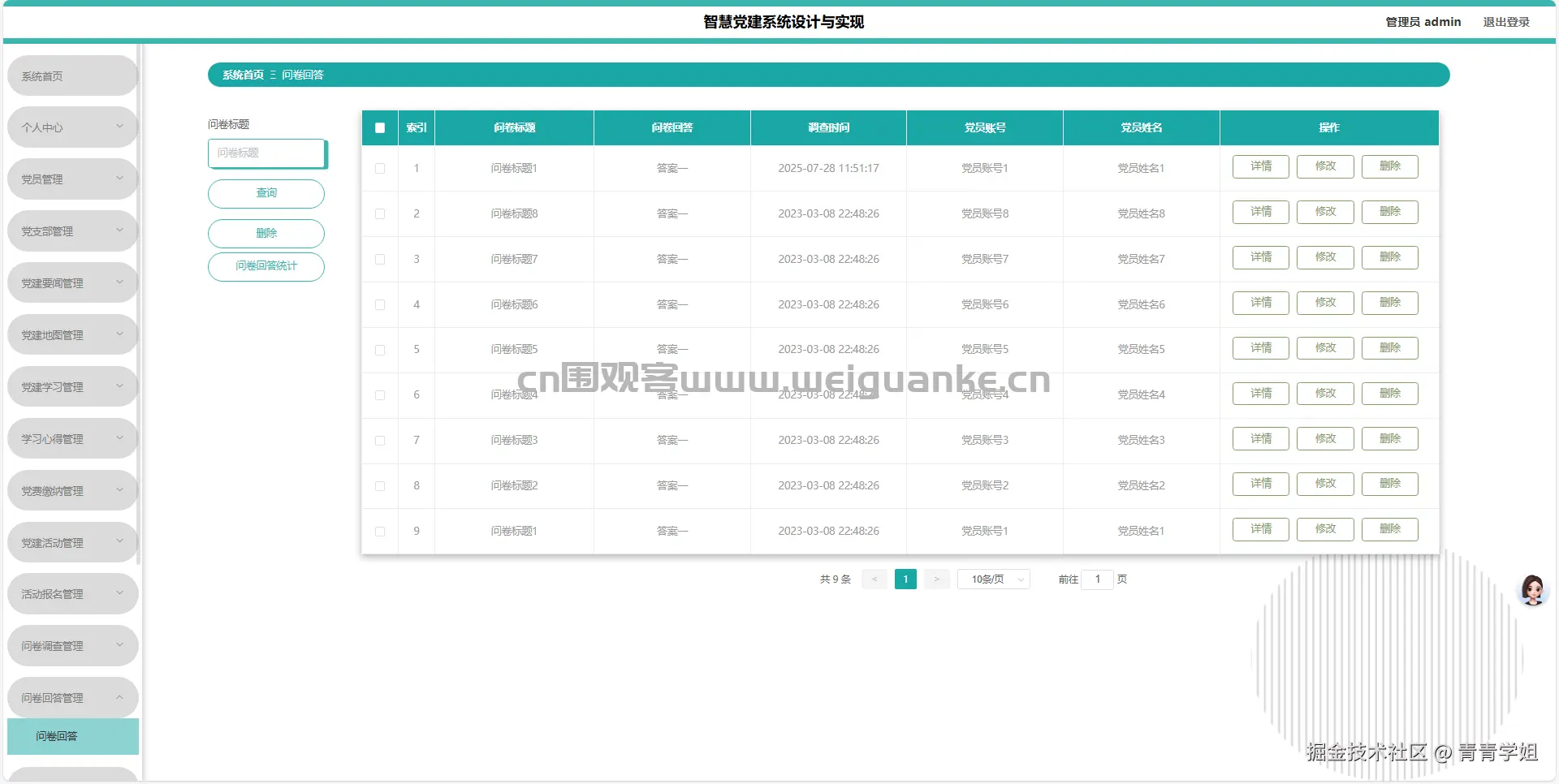Select page 1 in pagination
1559x784 pixels.
click(x=905, y=579)
